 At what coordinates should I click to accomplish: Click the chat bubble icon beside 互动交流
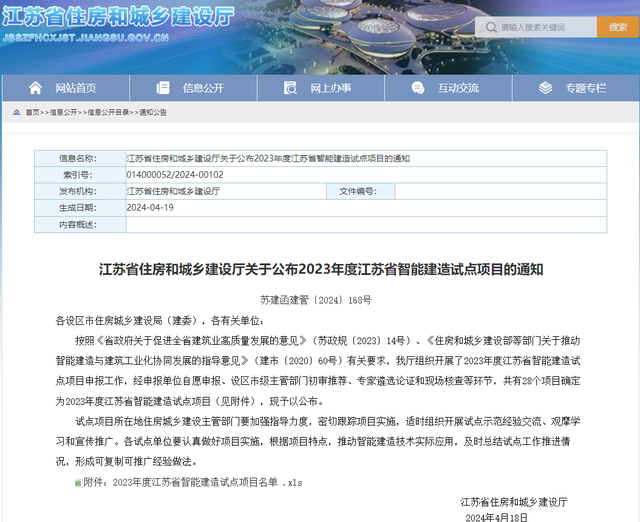417,88
